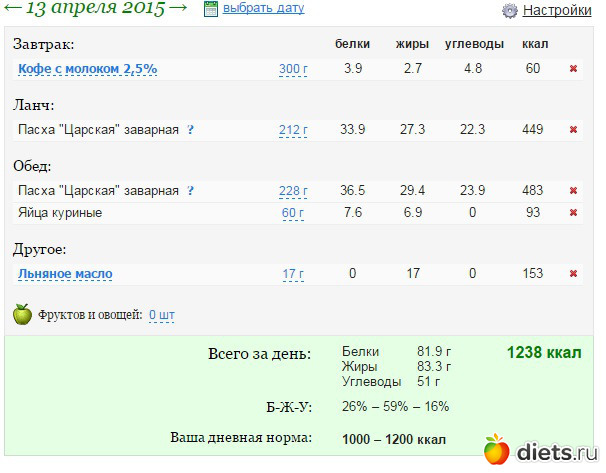Remove the lunch Пасха "Царская" entry
This screenshot has height=473, width=606.
pos(573,130)
